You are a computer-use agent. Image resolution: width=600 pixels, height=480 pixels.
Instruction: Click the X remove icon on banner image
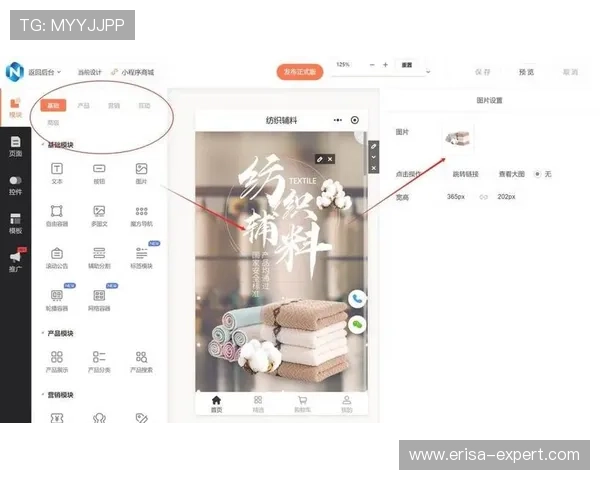pyautogui.click(x=330, y=159)
